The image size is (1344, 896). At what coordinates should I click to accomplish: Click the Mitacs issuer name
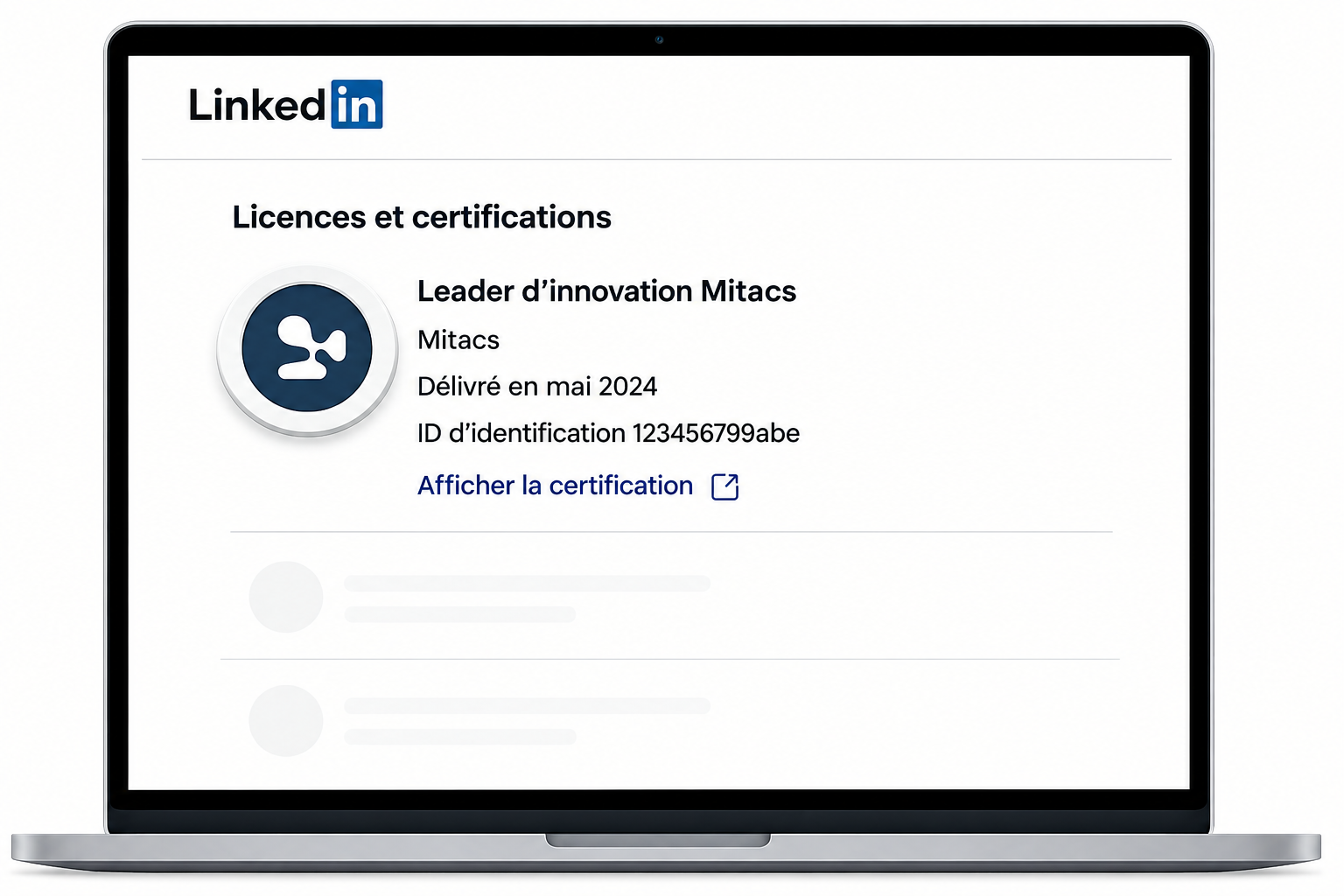click(458, 339)
